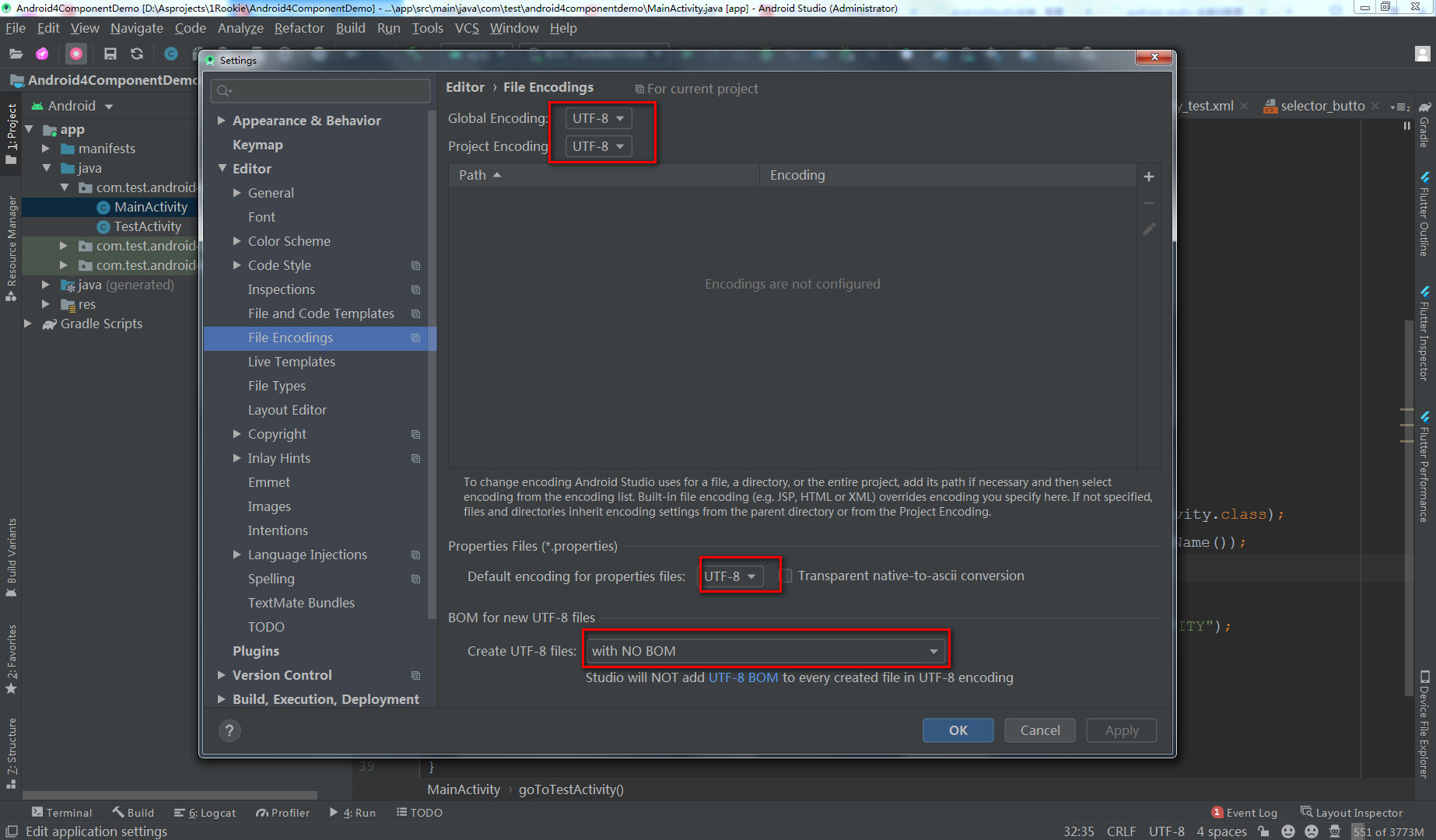Expand the Version Control settings
Screen dimensions: 1436x840
pyautogui.click(x=222, y=675)
